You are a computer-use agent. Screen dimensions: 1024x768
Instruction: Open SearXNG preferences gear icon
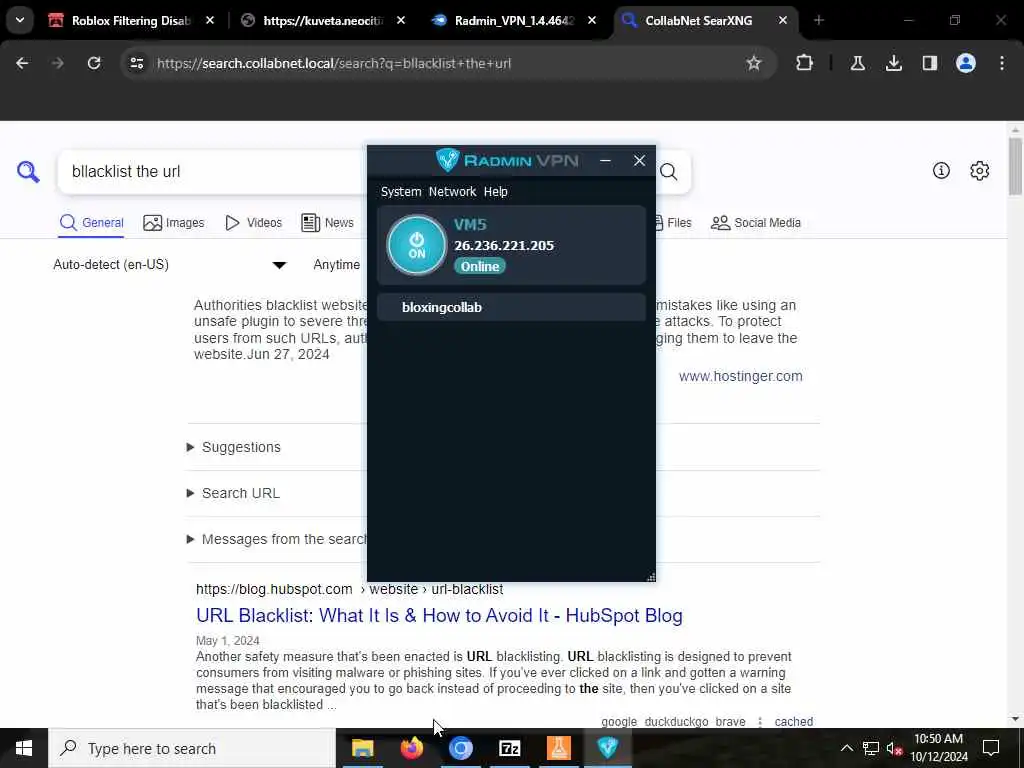point(980,171)
